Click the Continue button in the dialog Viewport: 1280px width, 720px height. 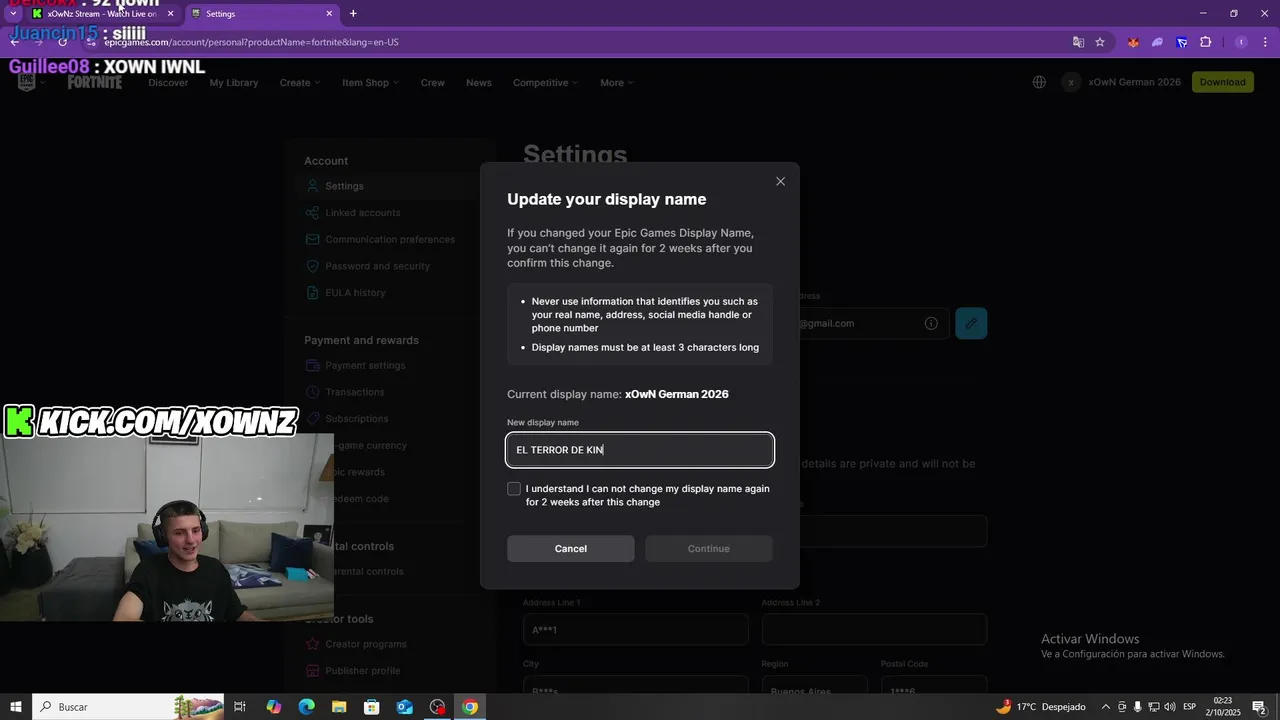click(709, 548)
